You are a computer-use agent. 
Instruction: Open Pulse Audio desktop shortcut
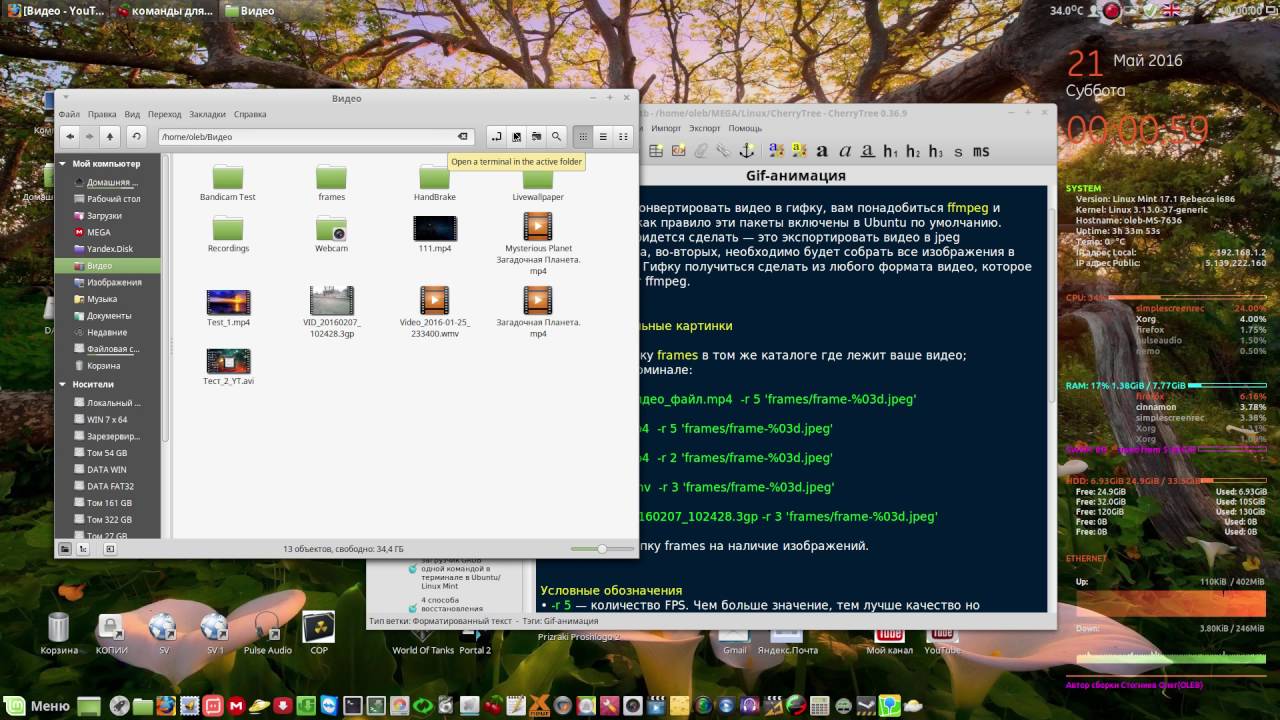point(267,634)
